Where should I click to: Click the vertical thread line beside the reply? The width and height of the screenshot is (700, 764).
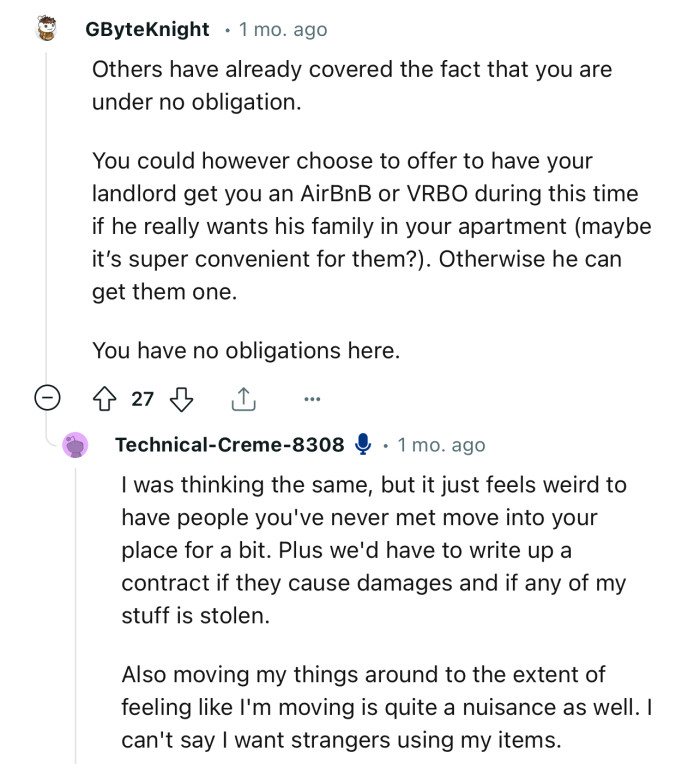coord(78,600)
